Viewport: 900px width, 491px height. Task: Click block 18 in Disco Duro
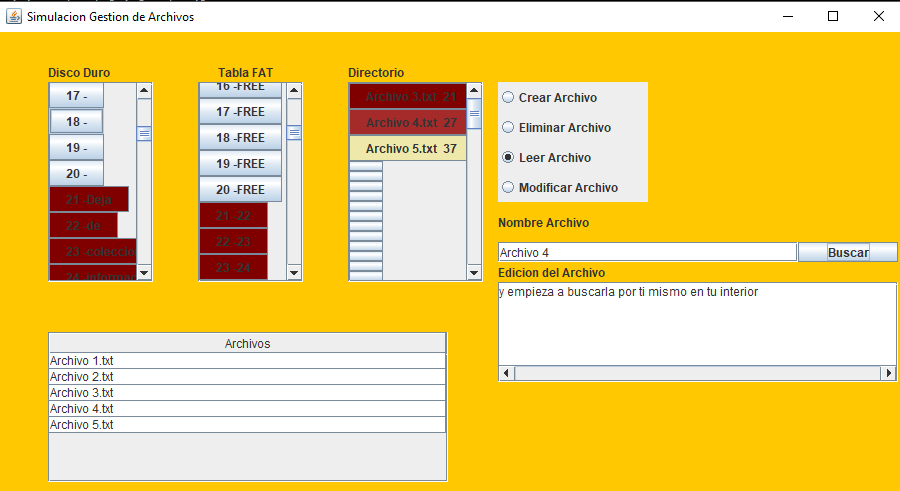pos(76,121)
